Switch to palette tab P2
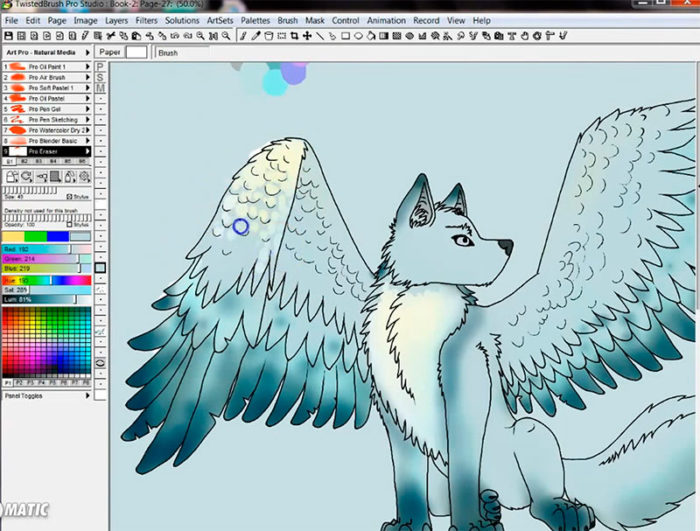 point(19,383)
